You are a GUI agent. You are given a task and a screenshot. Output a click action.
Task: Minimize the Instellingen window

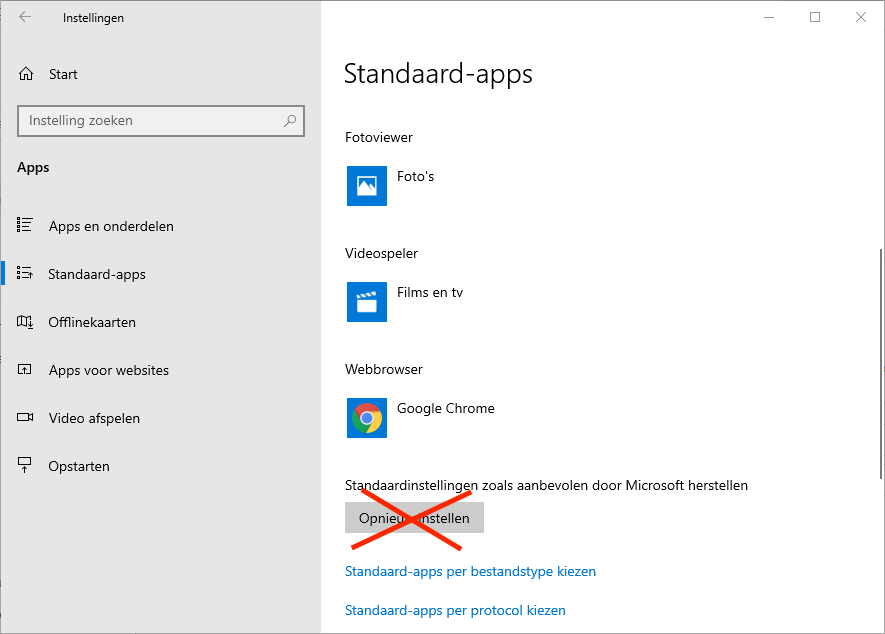pyautogui.click(x=769, y=17)
